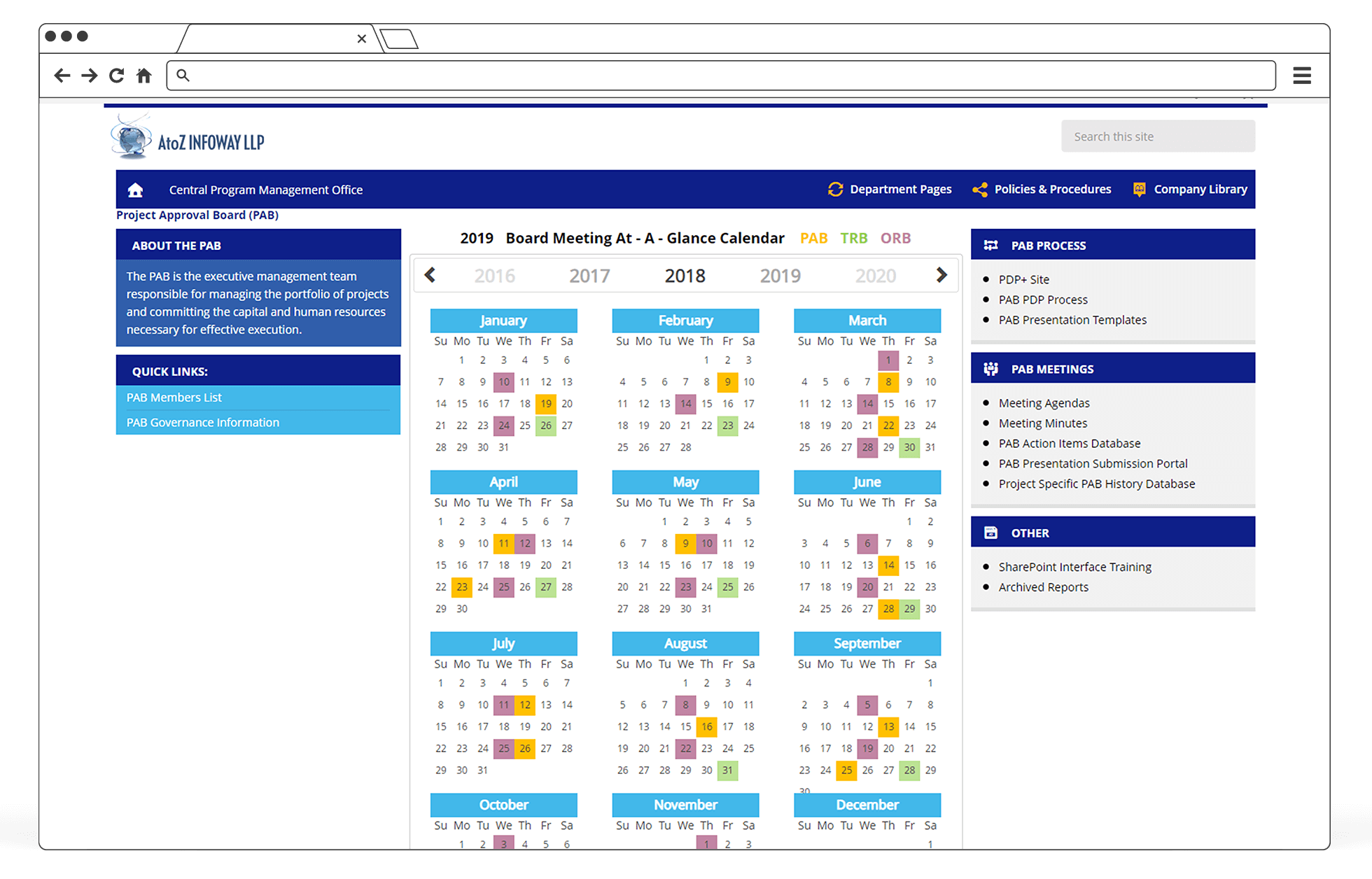
Task: Click the share icon next to Policies & Procedures
Action: pos(979,189)
